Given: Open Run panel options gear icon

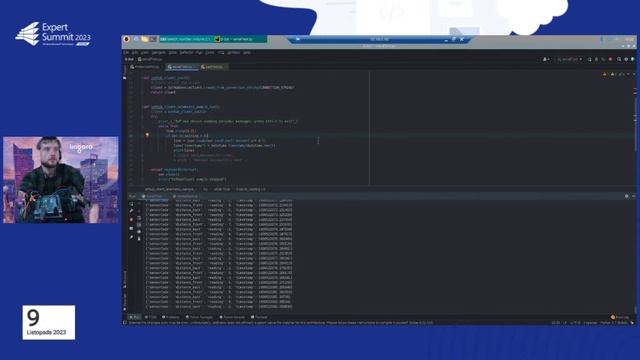Looking at the screenshot, I should 627,196.
